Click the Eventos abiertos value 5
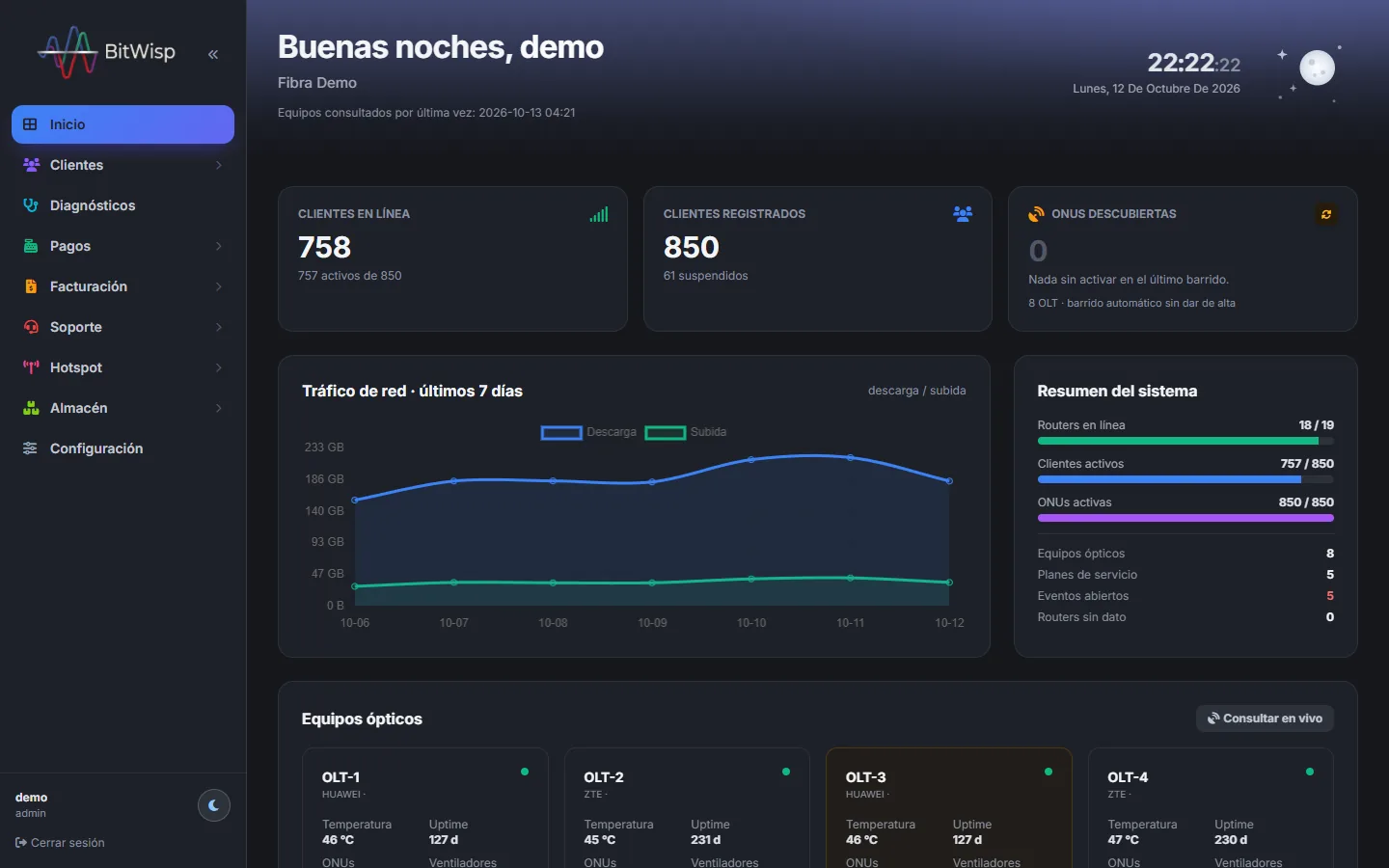 tap(1330, 596)
